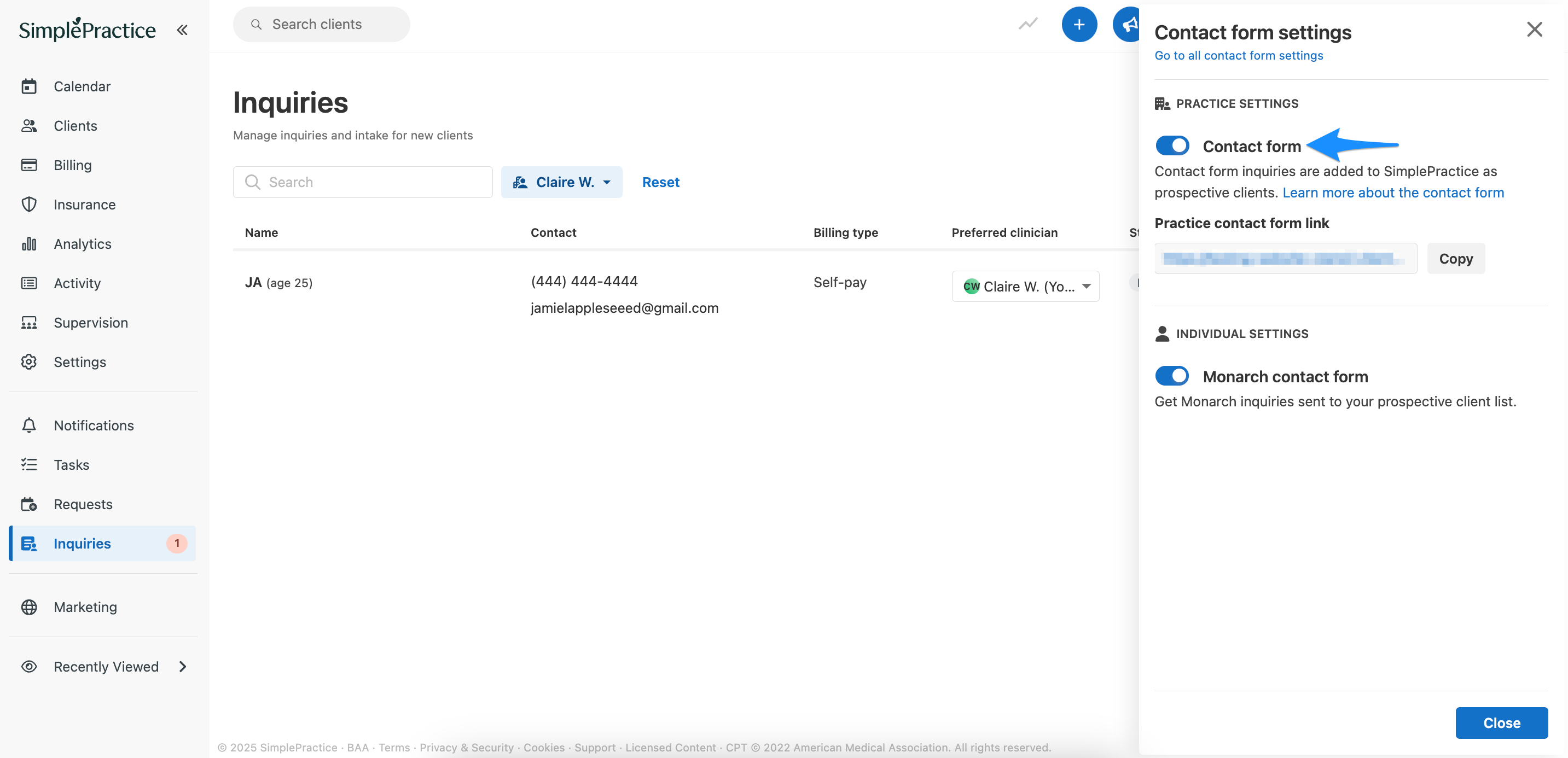Click the BAA footer link
The height and width of the screenshot is (758, 1568).
(357, 747)
